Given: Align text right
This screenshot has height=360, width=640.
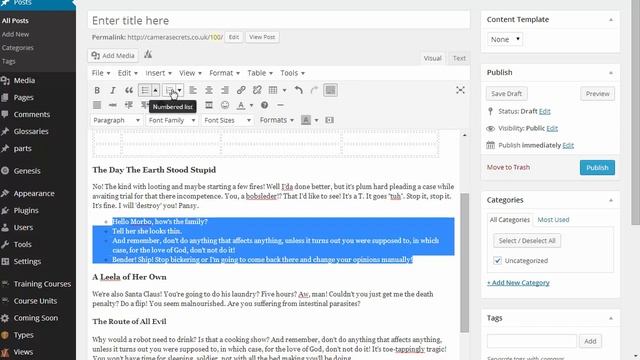Looking at the screenshot, I should click(x=225, y=90).
